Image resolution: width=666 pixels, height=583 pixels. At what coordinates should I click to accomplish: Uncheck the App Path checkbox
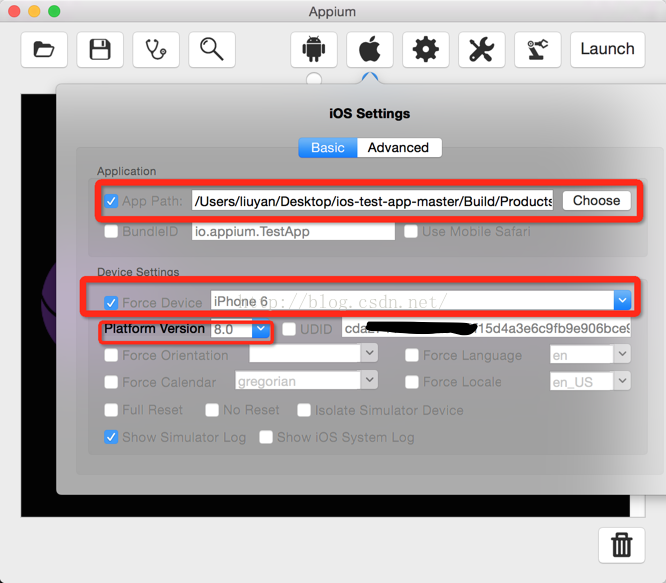click(111, 201)
